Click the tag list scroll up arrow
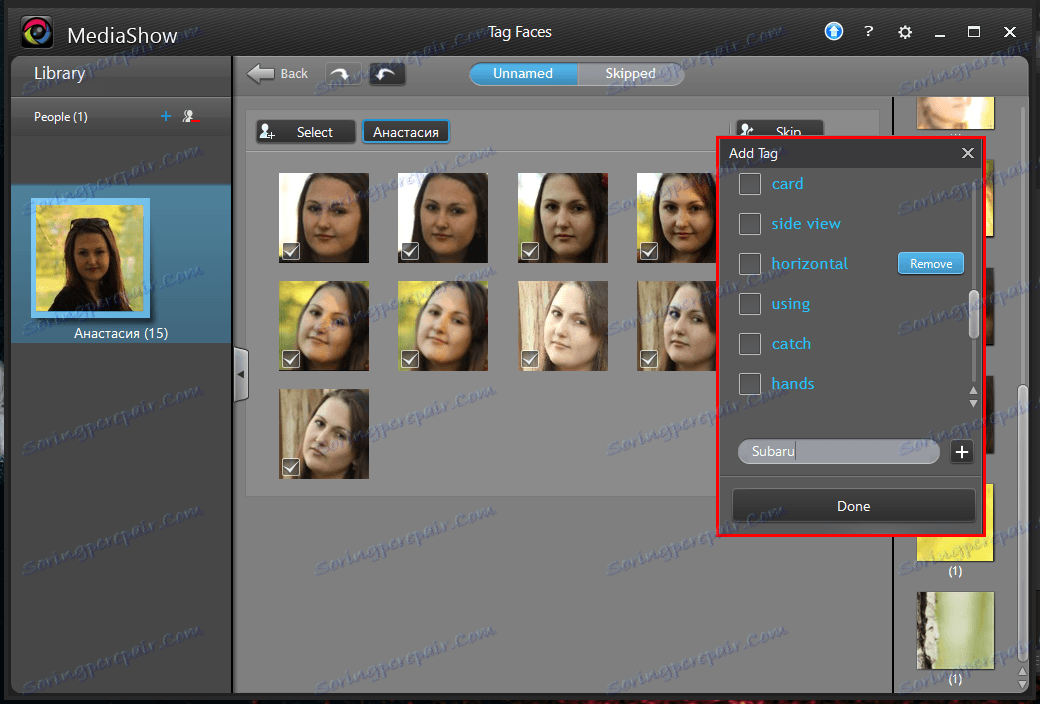The height and width of the screenshot is (704, 1040). point(974,391)
